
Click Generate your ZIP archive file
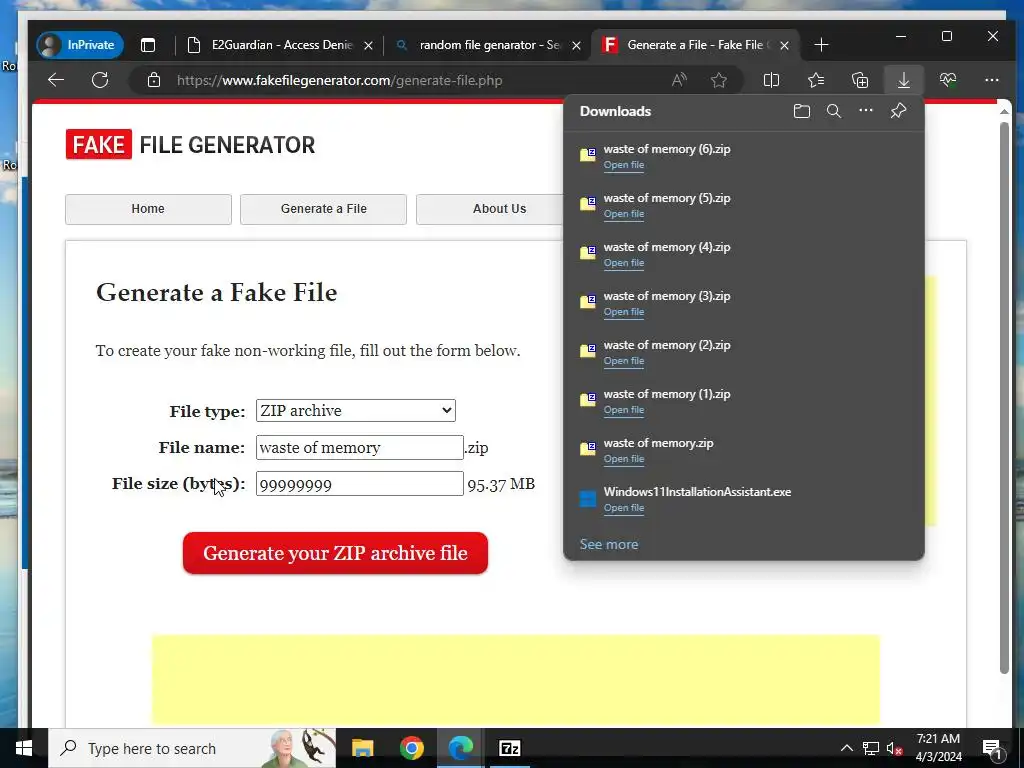pyautogui.click(x=335, y=553)
